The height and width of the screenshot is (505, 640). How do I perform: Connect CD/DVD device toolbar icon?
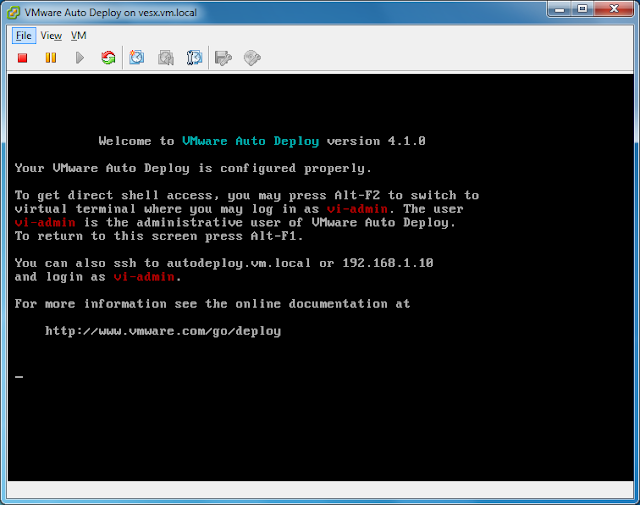[x=252, y=58]
